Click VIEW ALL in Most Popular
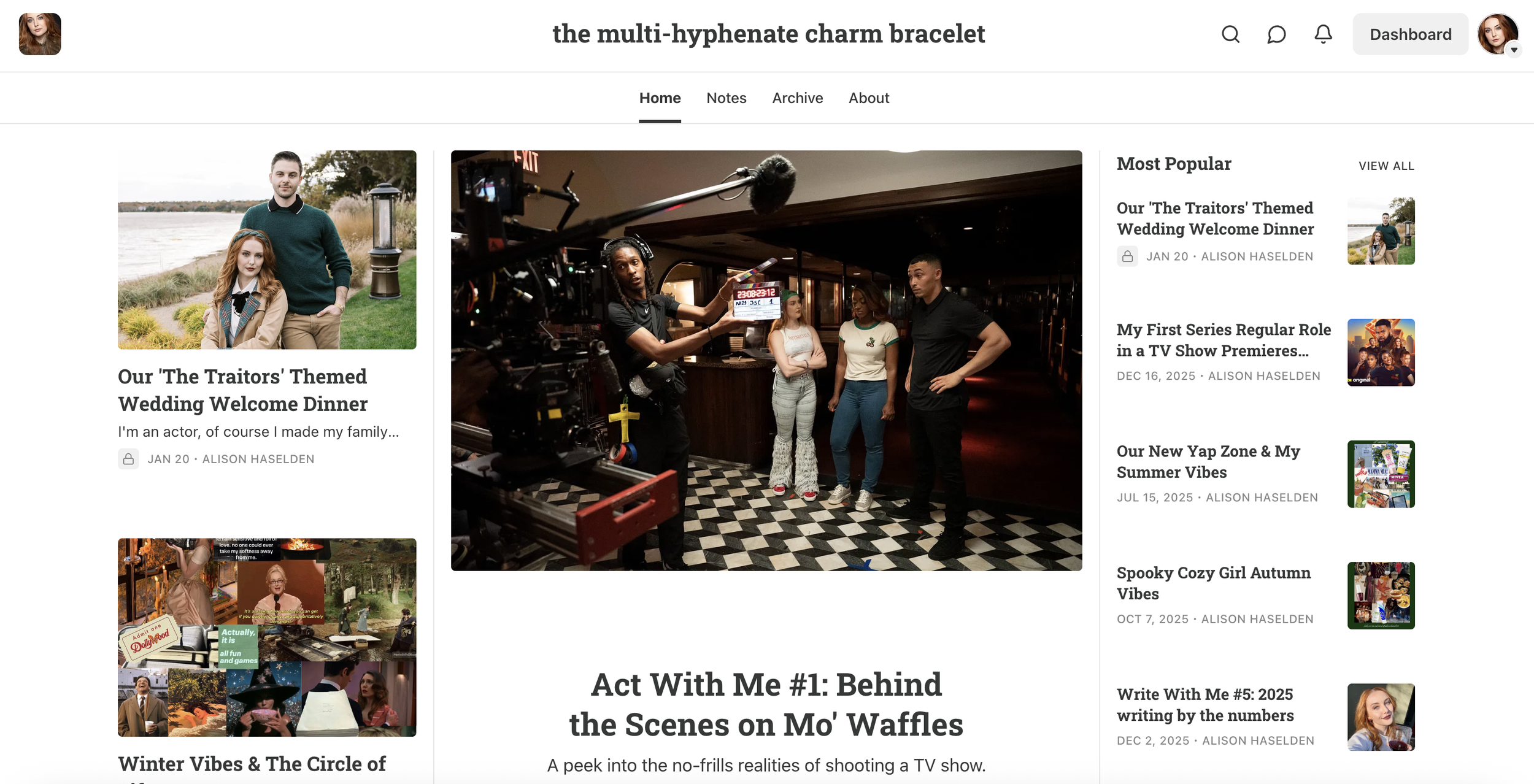 point(1386,166)
